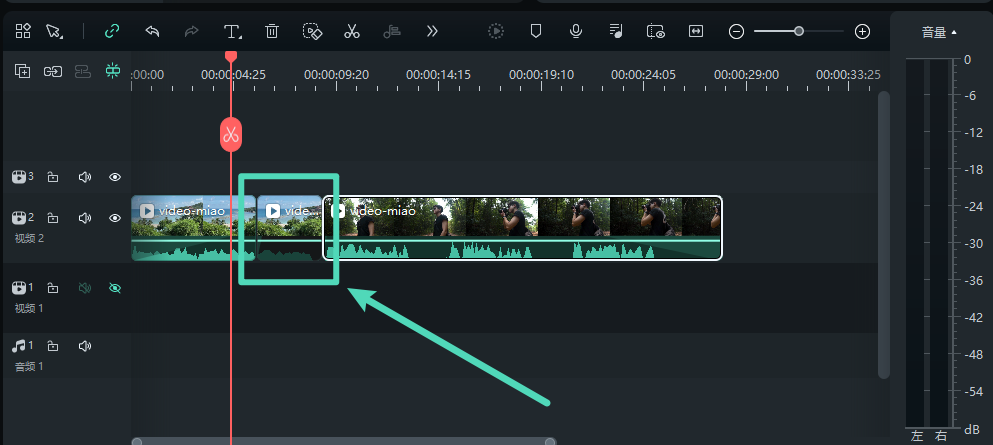
Task: Zoom in the timeline with plus button
Action: (862, 31)
